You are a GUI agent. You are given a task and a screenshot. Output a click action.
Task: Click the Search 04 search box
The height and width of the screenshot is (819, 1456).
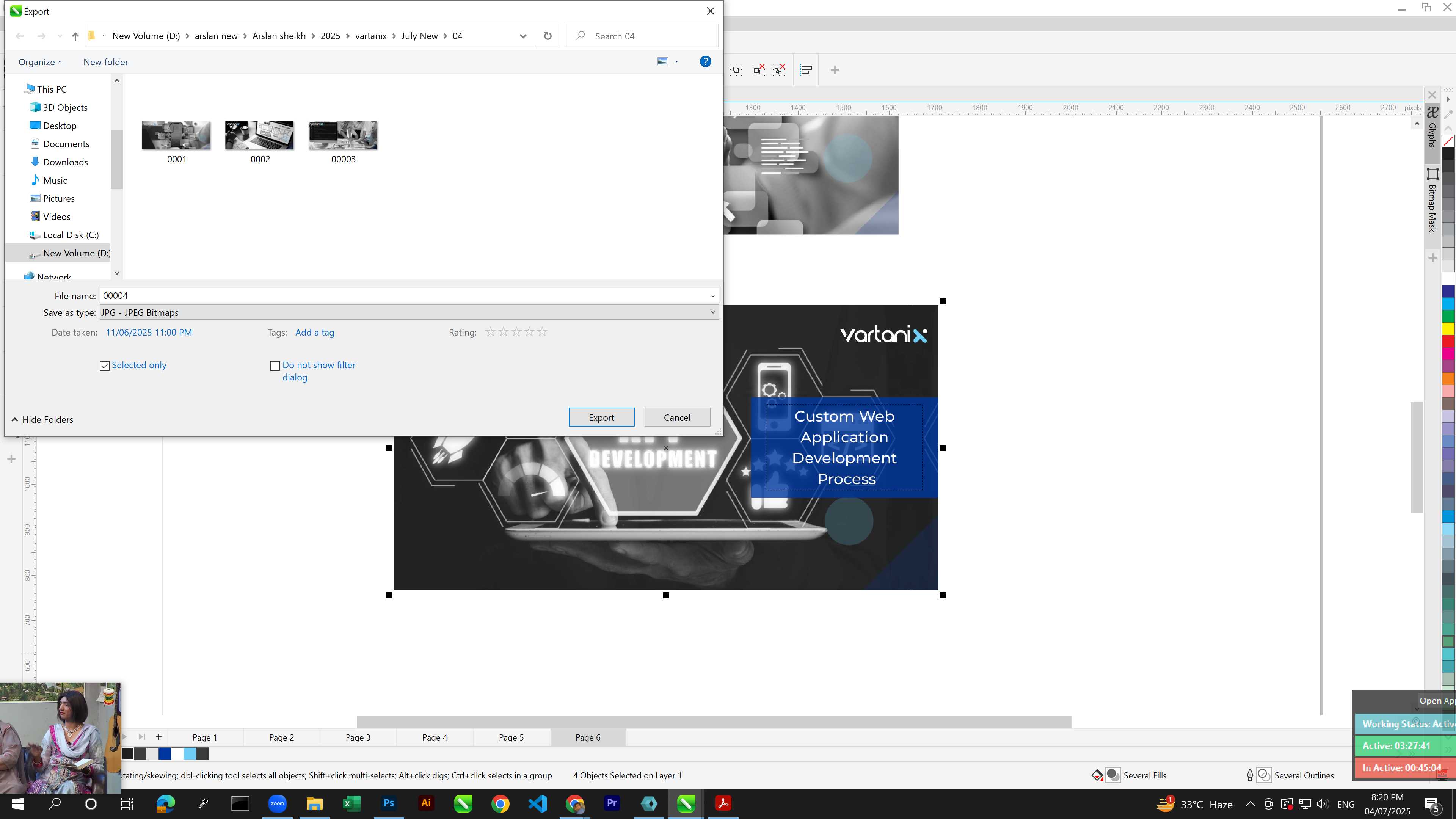(642, 36)
